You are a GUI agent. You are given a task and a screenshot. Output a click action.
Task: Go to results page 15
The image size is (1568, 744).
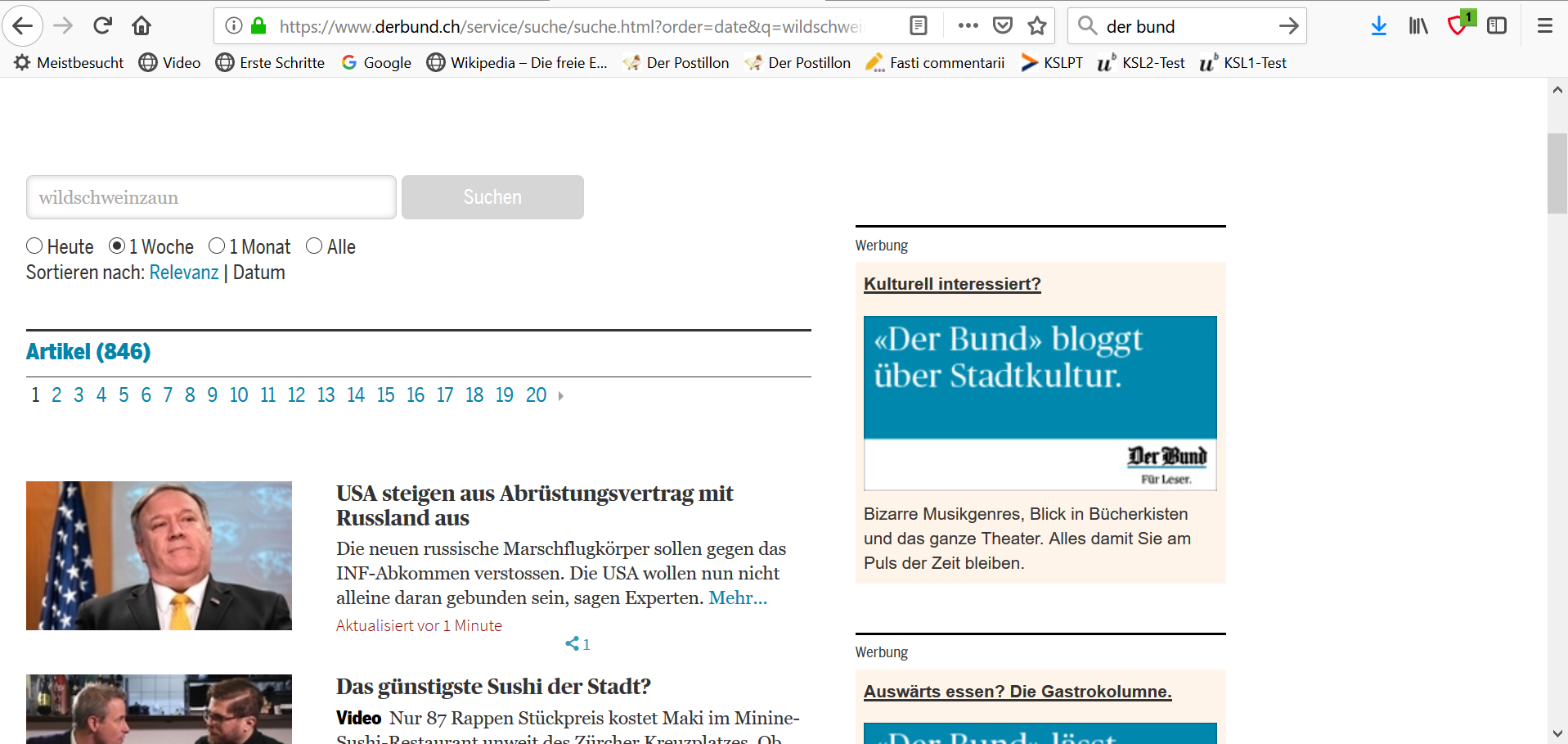(x=386, y=395)
